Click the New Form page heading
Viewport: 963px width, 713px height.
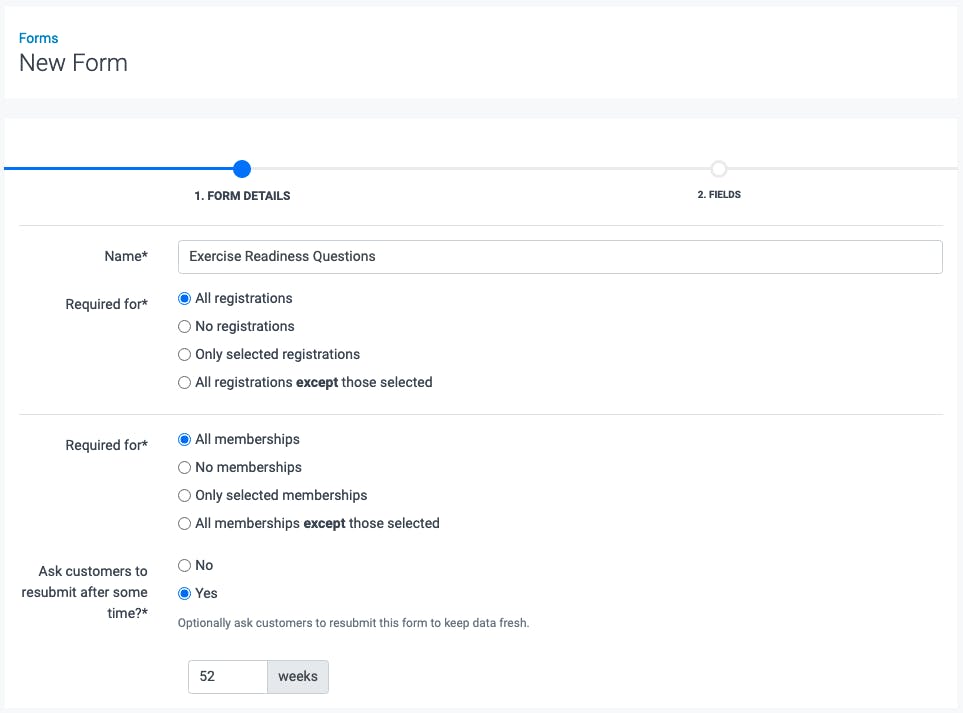pos(73,62)
